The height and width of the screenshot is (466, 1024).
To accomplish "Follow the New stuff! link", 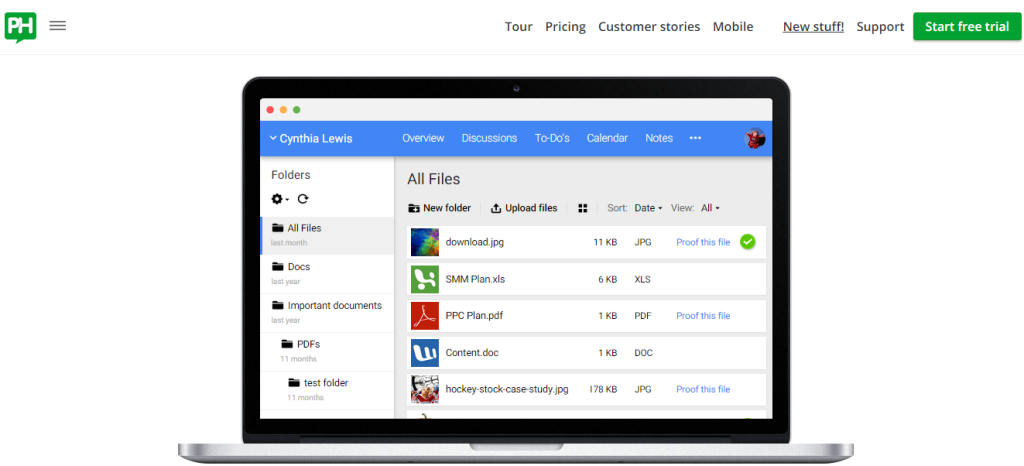I will click(x=814, y=27).
